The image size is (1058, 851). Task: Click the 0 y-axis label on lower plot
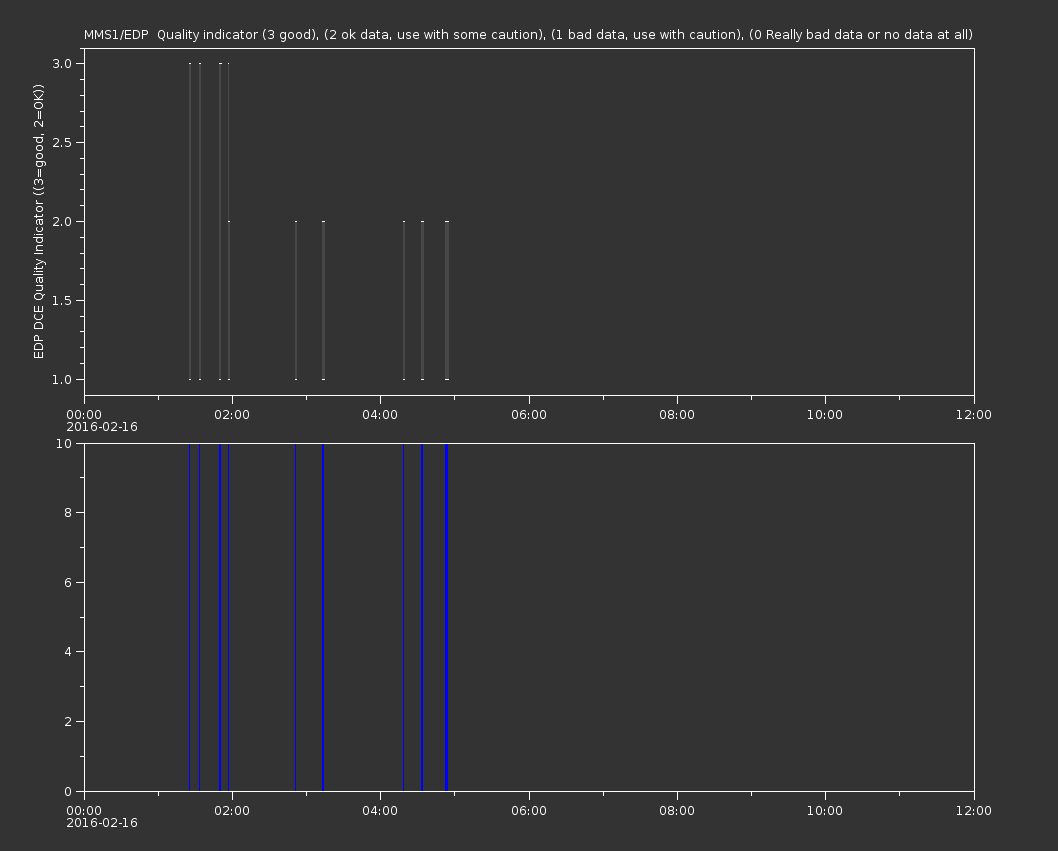coord(68,791)
